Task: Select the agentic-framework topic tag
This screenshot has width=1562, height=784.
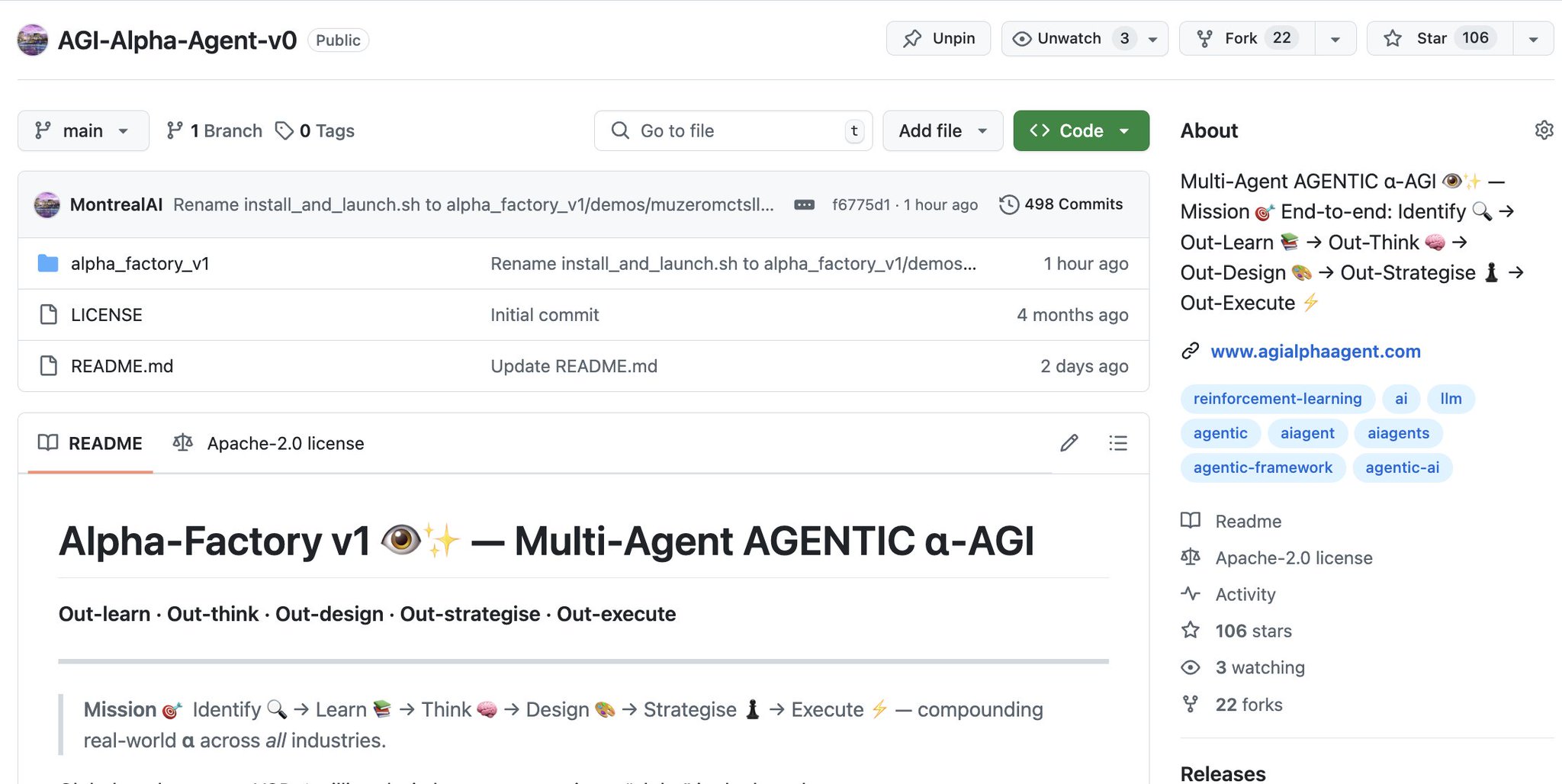Action: (x=1263, y=468)
